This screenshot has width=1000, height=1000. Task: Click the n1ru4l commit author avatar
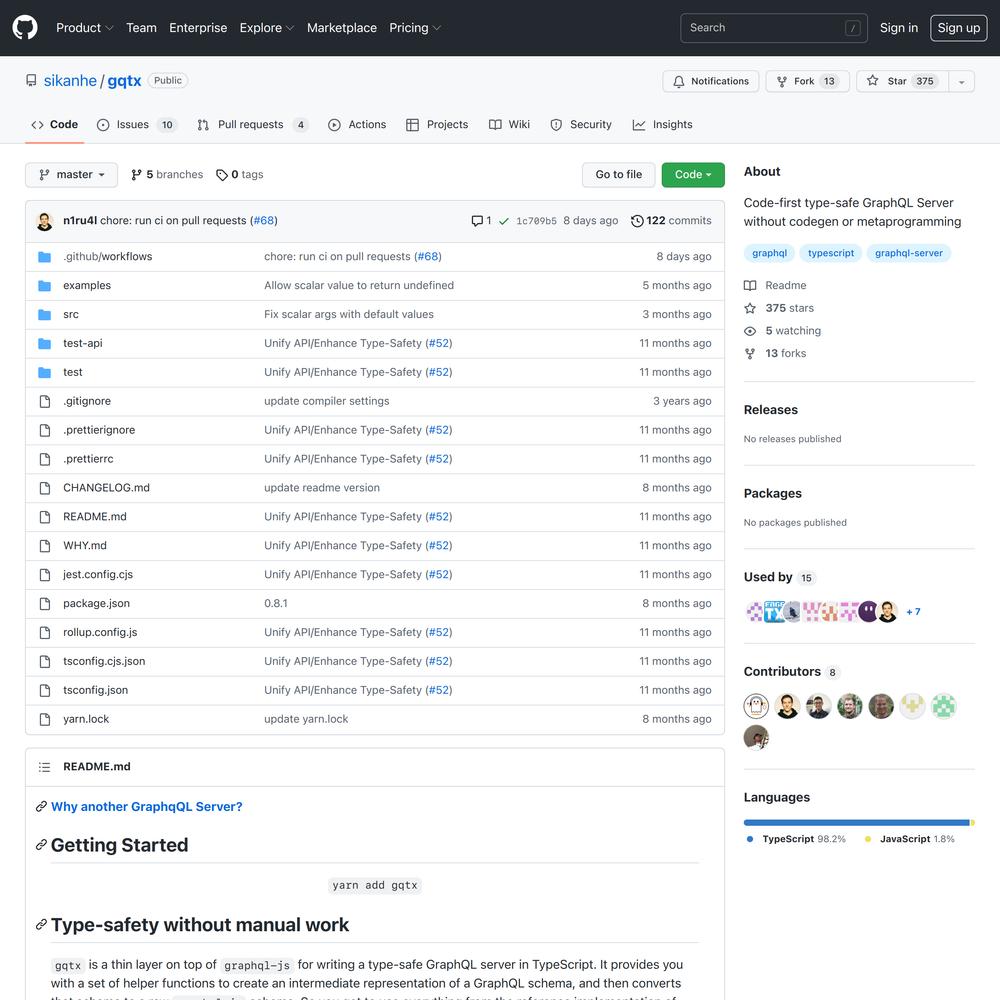(45, 221)
